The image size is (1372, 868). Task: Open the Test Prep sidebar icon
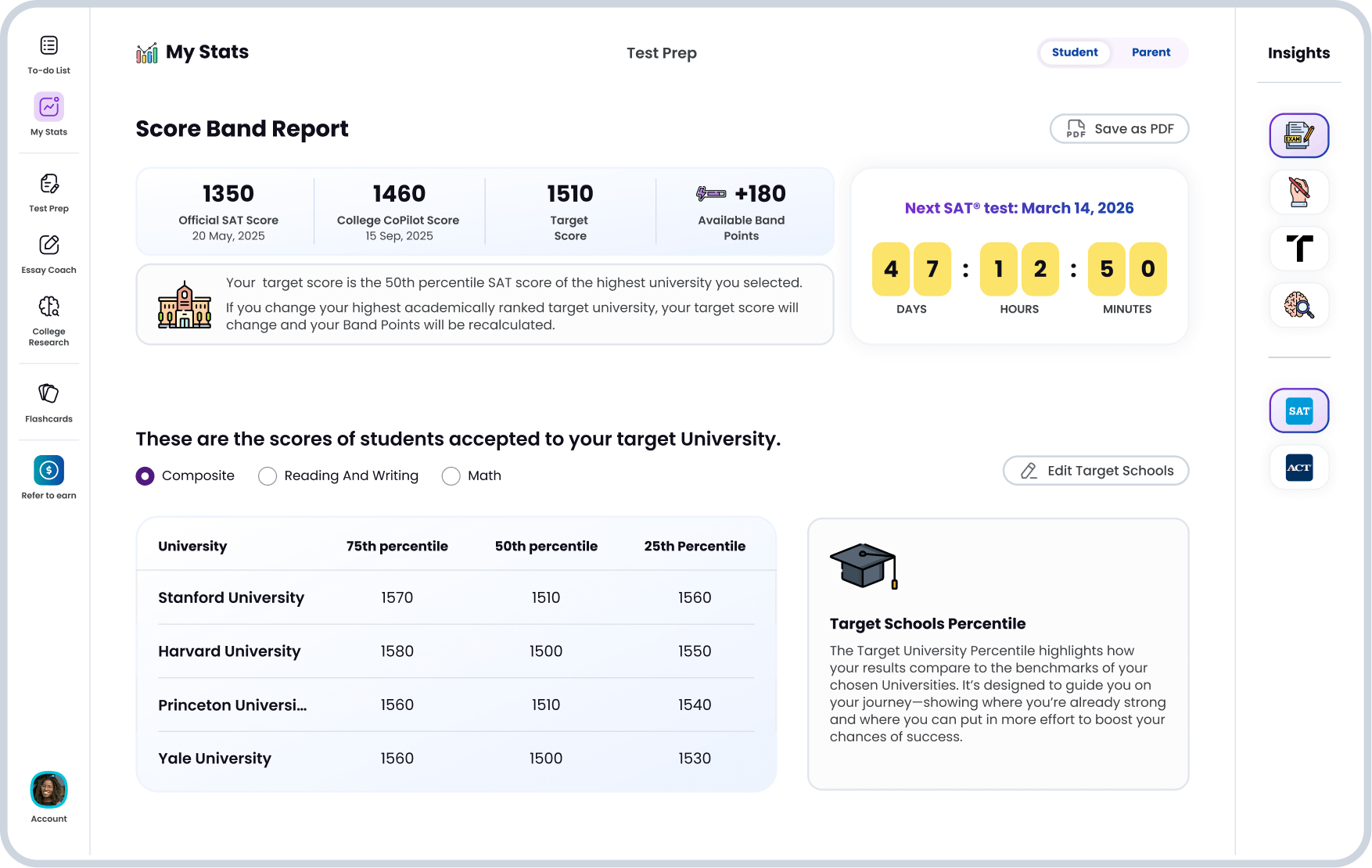pyautogui.click(x=48, y=185)
